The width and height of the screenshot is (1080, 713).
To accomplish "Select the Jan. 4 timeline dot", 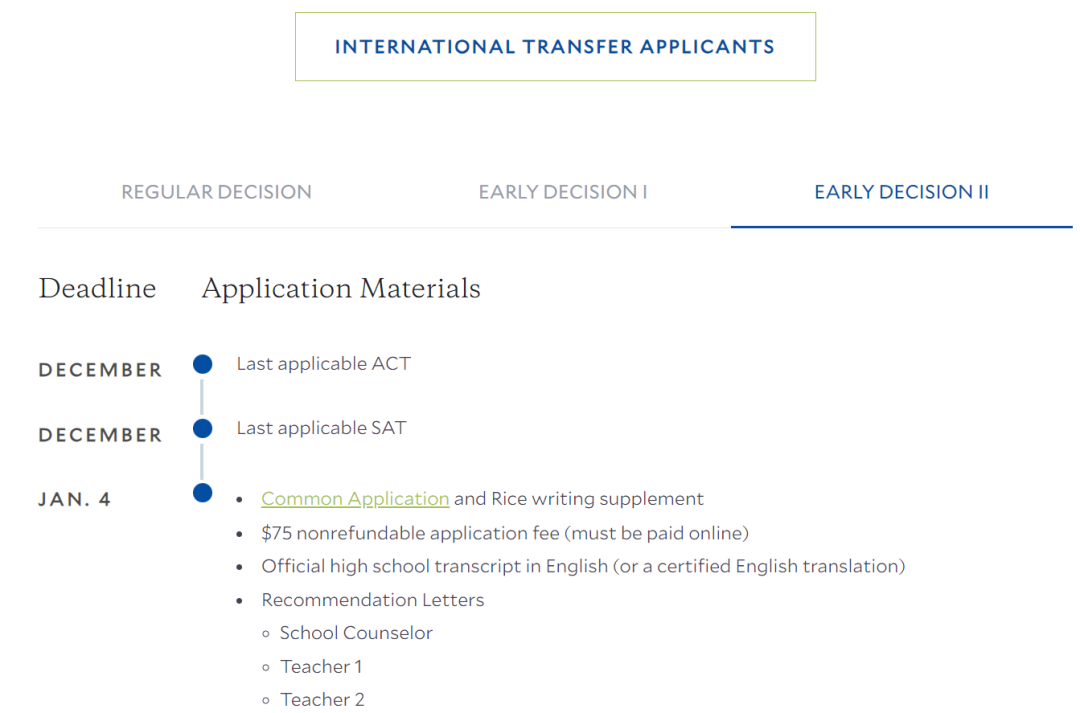I will click(x=202, y=493).
